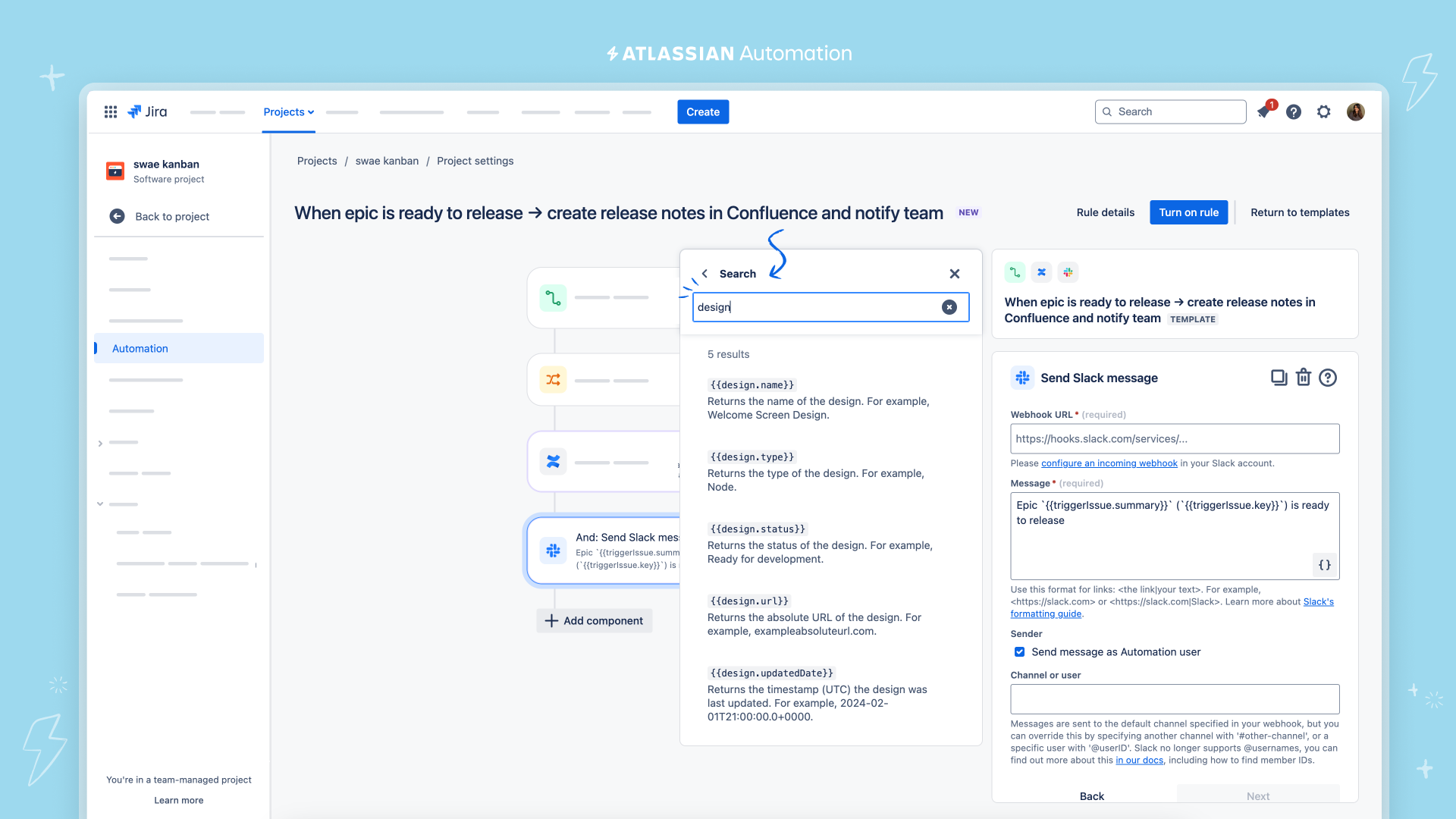Open help for the Slack message action
This screenshot has width=1456, height=819.
(1328, 377)
